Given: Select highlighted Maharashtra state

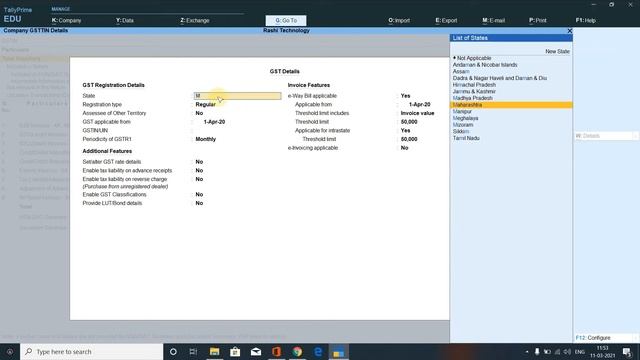Looking at the screenshot, I should coord(511,105).
